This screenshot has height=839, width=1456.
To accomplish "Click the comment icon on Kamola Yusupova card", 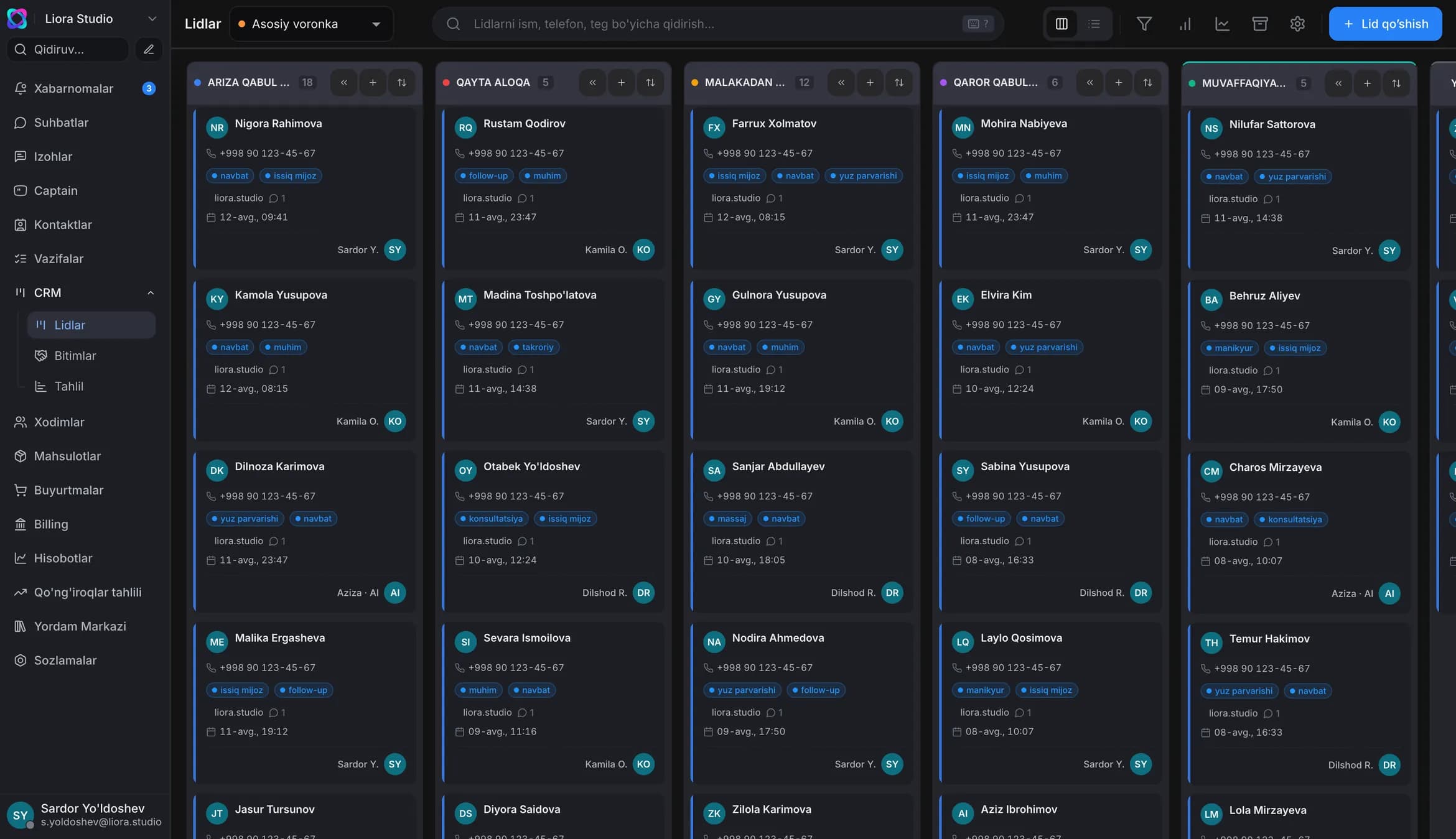I will pyautogui.click(x=273, y=369).
